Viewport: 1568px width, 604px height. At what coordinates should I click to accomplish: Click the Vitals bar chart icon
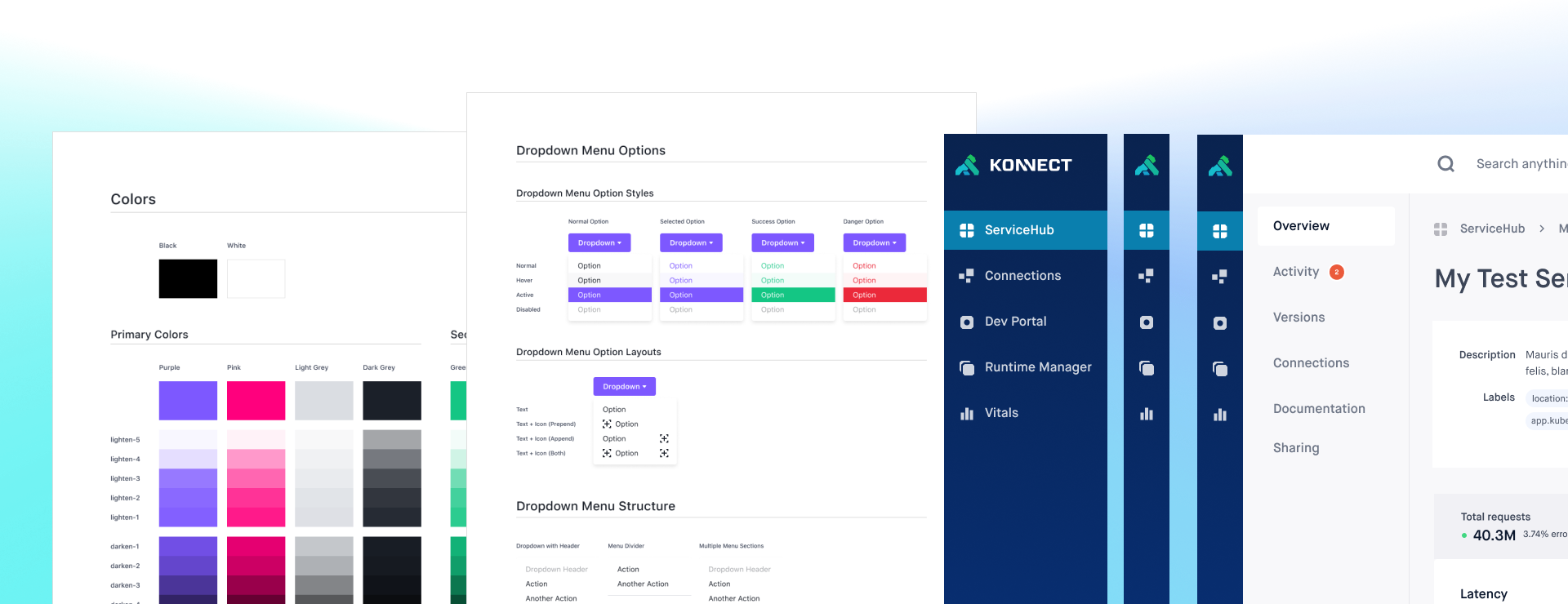966,413
